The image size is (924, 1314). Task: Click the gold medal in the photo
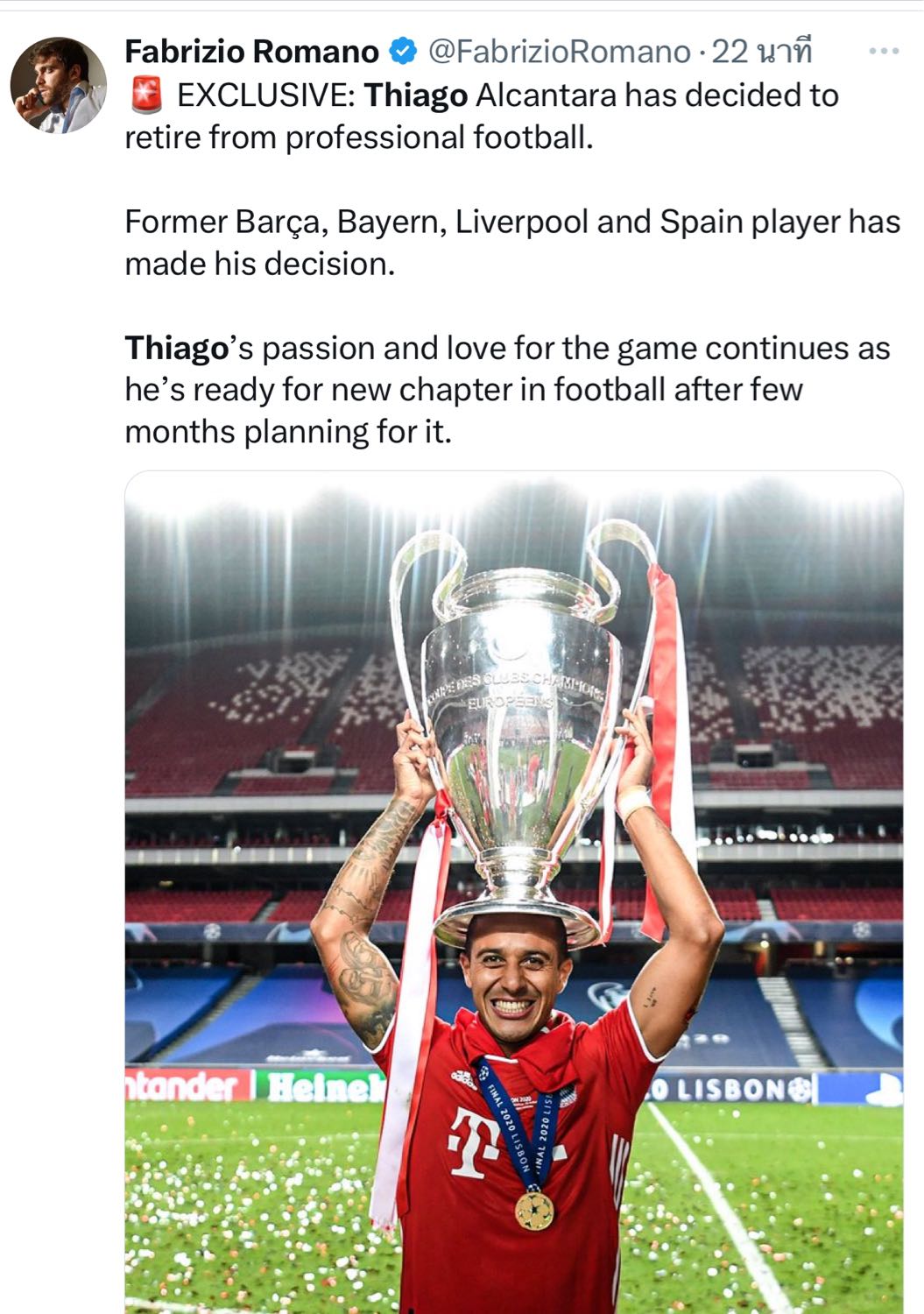533,1210
